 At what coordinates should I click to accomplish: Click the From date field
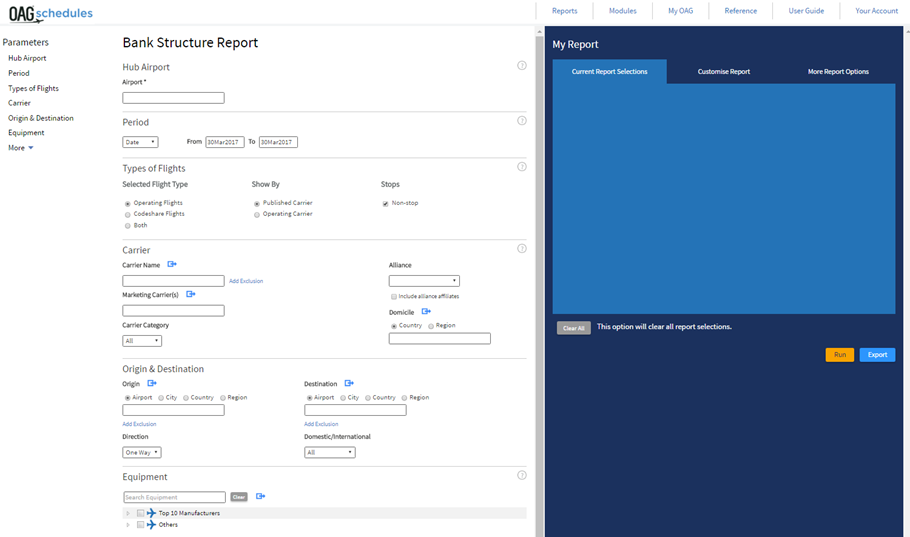pyautogui.click(x=225, y=142)
